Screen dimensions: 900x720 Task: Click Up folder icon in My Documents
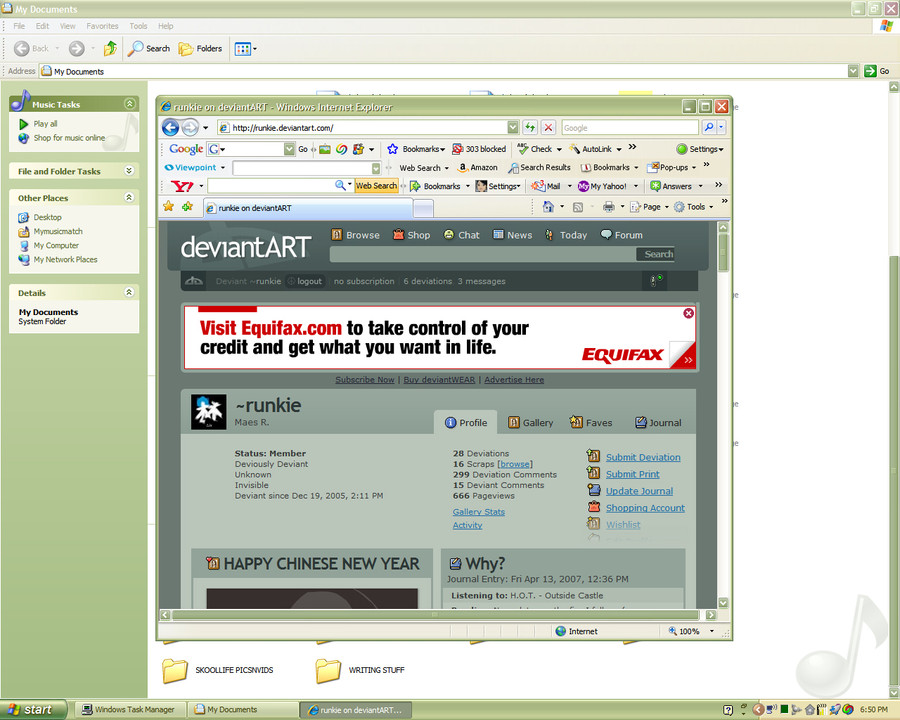coord(110,49)
